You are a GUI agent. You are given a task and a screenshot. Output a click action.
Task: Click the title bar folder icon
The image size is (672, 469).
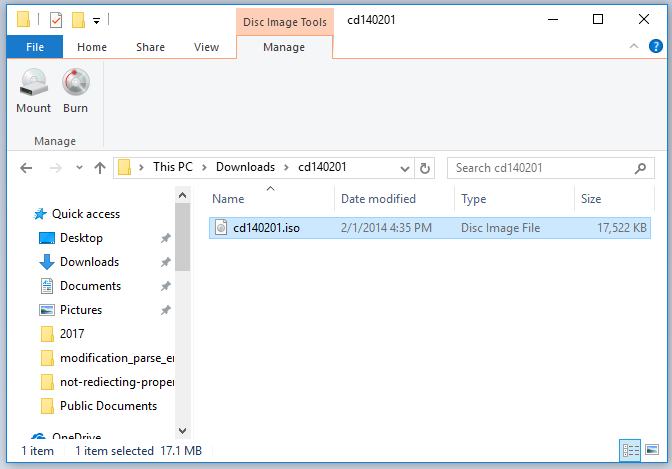click(x=23, y=19)
